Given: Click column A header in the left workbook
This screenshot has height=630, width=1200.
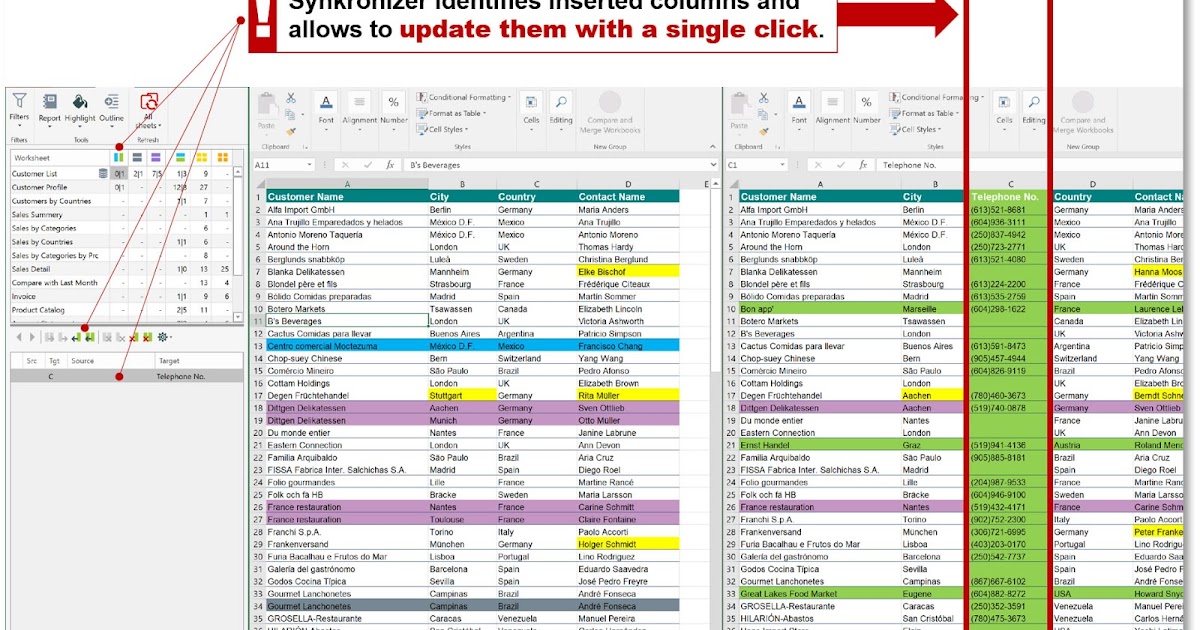Looking at the screenshot, I should coord(346,184).
